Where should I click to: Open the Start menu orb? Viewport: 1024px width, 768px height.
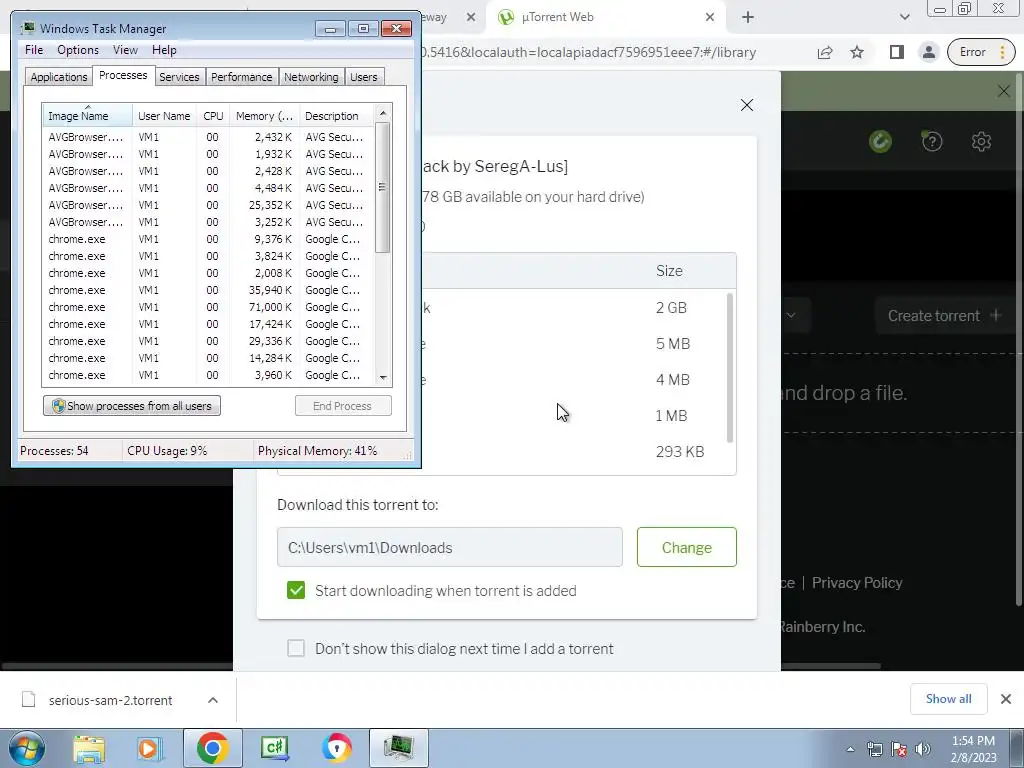[27, 748]
